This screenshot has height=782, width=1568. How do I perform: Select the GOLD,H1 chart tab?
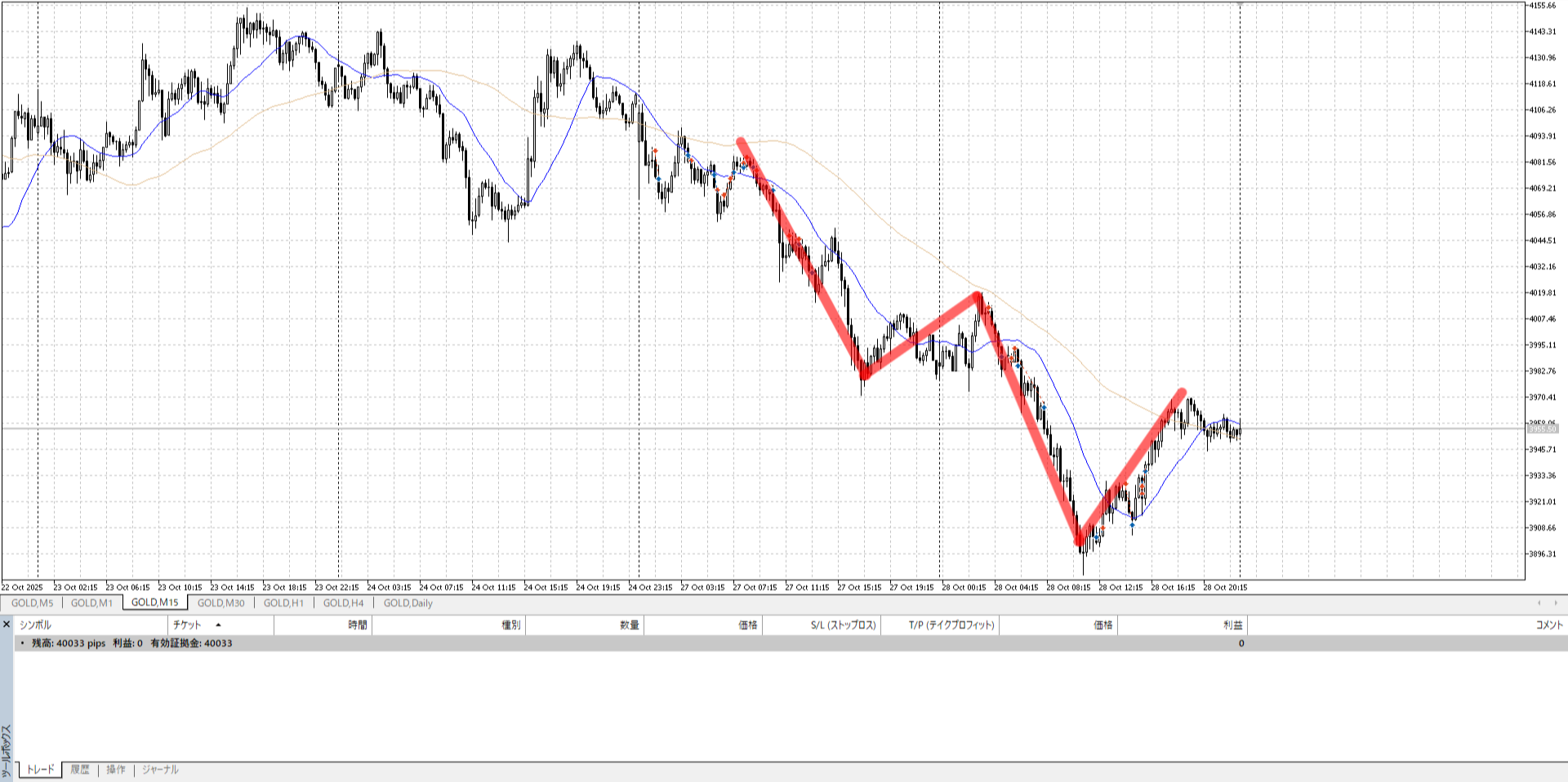(283, 603)
